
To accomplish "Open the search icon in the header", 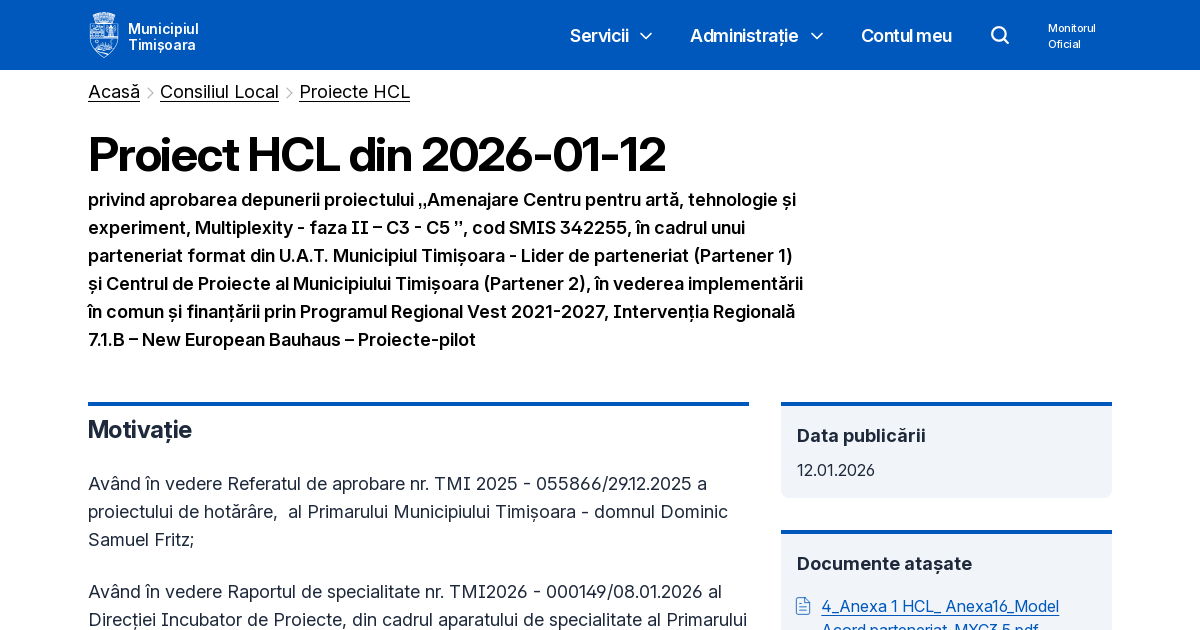I will [999, 34].
